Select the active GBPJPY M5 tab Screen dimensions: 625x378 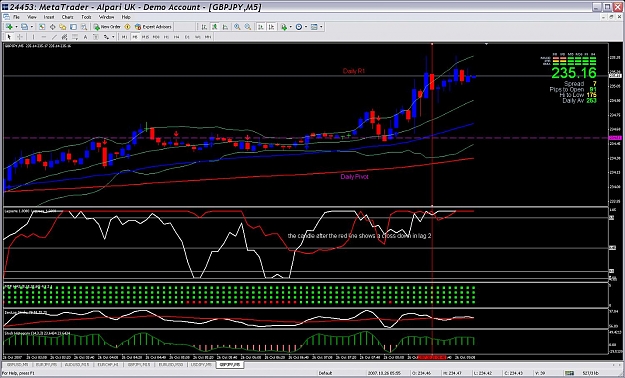click(x=230, y=364)
